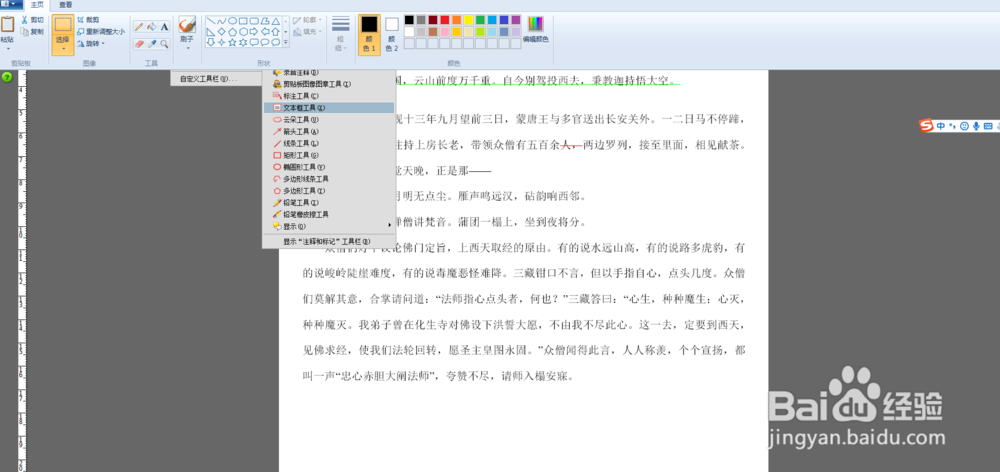This screenshot has height=472, width=1000.
Task: Choose the oval shape in gallery
Action: [x=232, y=20]
